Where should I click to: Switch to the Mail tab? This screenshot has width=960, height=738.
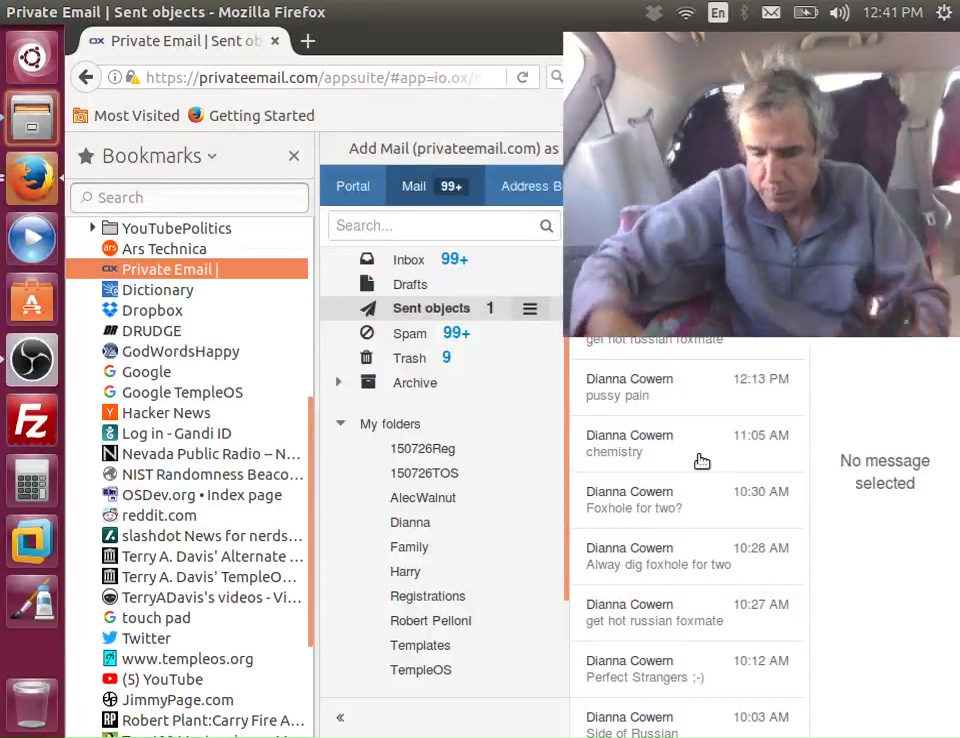pos(435,186)
